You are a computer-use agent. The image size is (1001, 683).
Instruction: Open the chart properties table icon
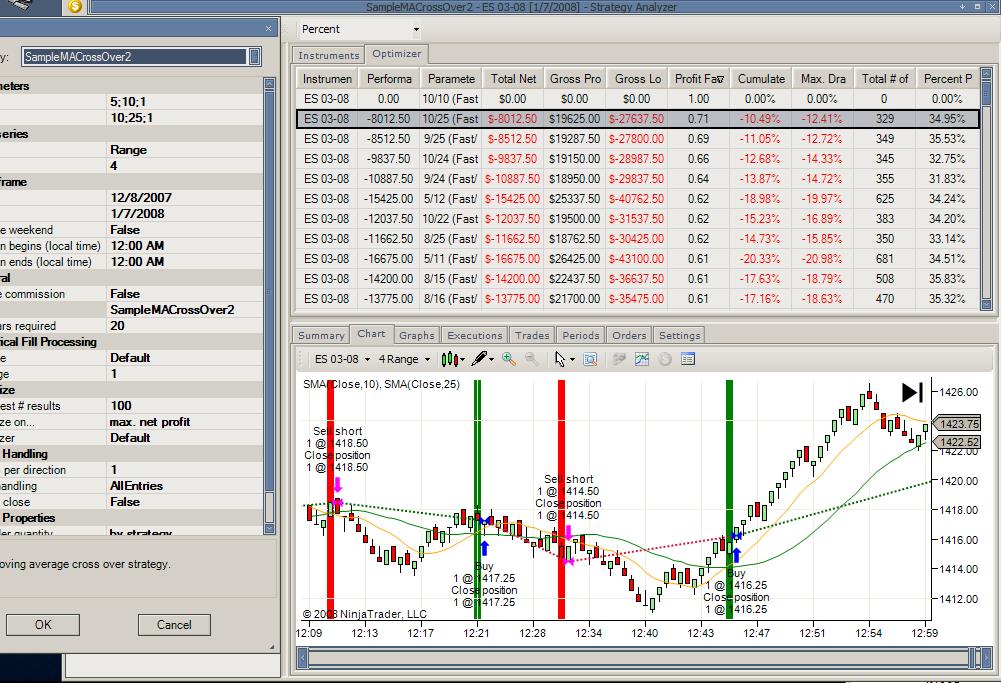click(x=688, y=359)
